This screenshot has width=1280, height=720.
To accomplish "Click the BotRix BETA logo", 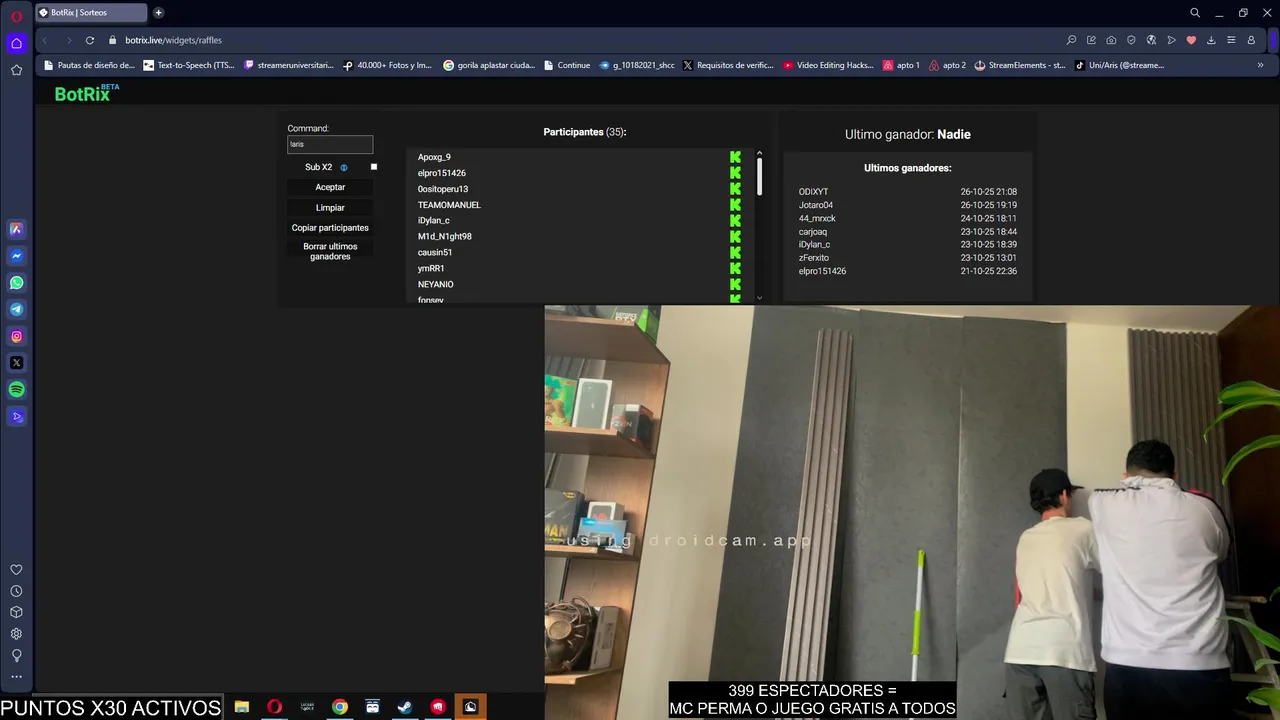I will (87, 93).
